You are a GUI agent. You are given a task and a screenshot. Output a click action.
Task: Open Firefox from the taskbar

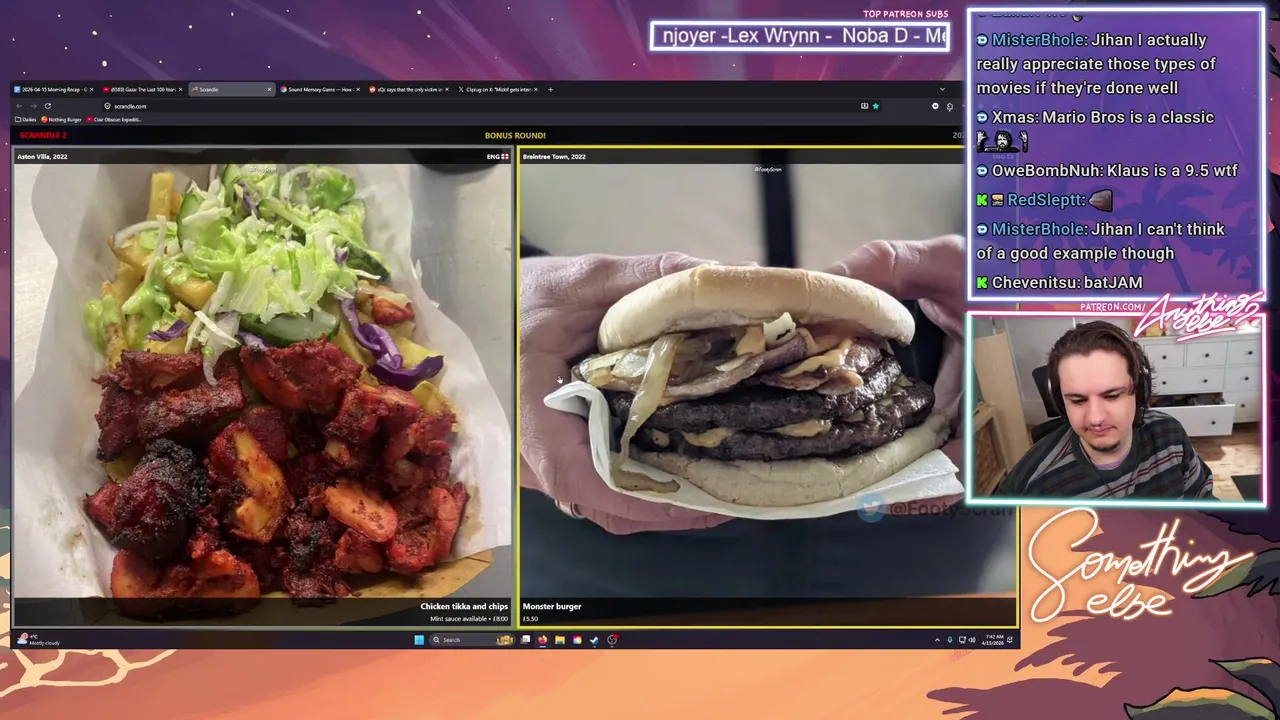[x=542, y=640]
